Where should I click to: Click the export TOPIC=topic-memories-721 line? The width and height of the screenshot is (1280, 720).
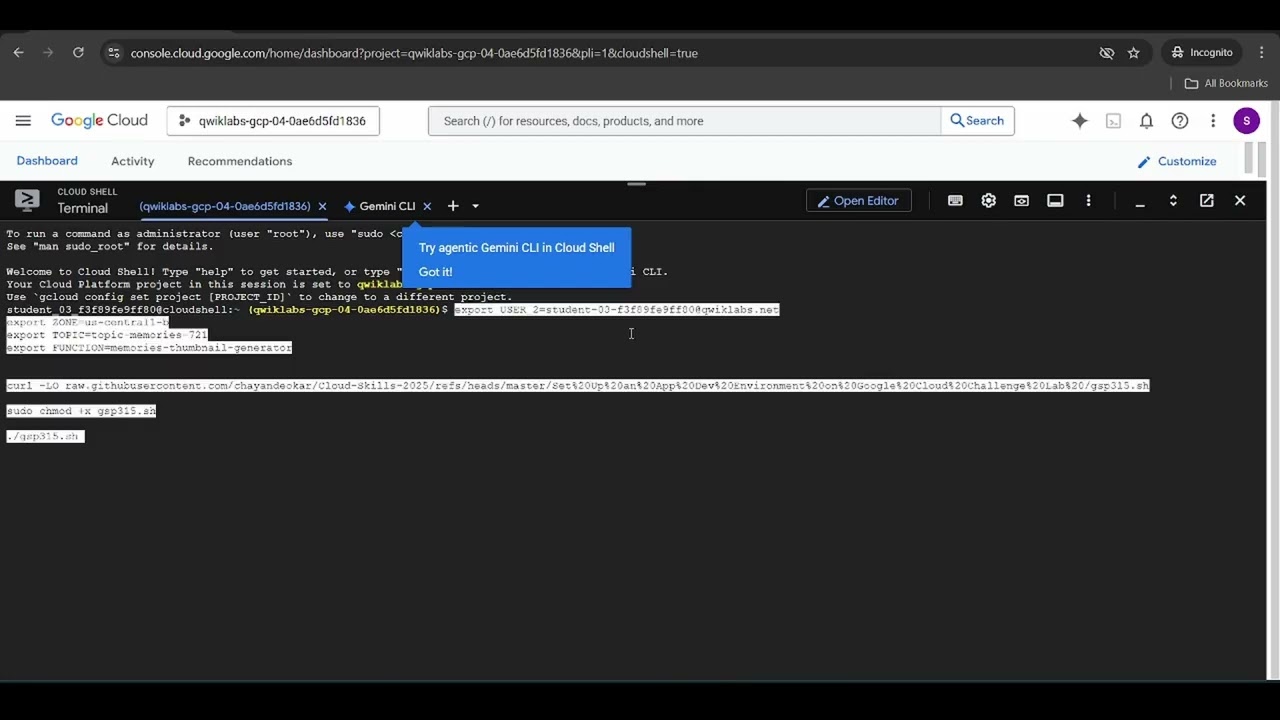coord(107,335)
